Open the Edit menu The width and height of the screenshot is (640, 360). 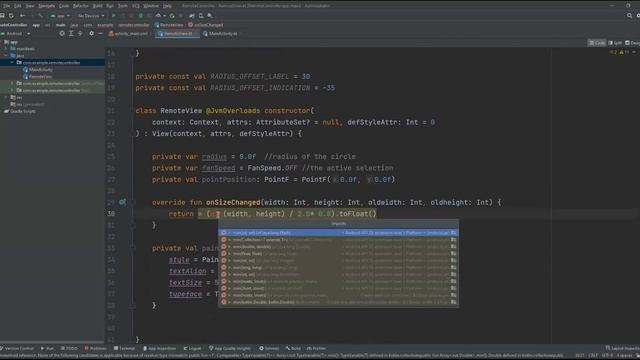18,6
